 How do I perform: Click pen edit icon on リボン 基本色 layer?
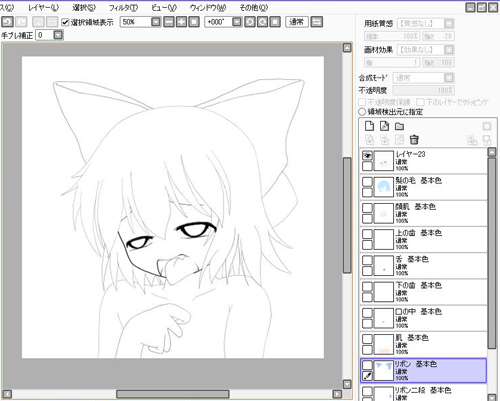pos(367,376)
